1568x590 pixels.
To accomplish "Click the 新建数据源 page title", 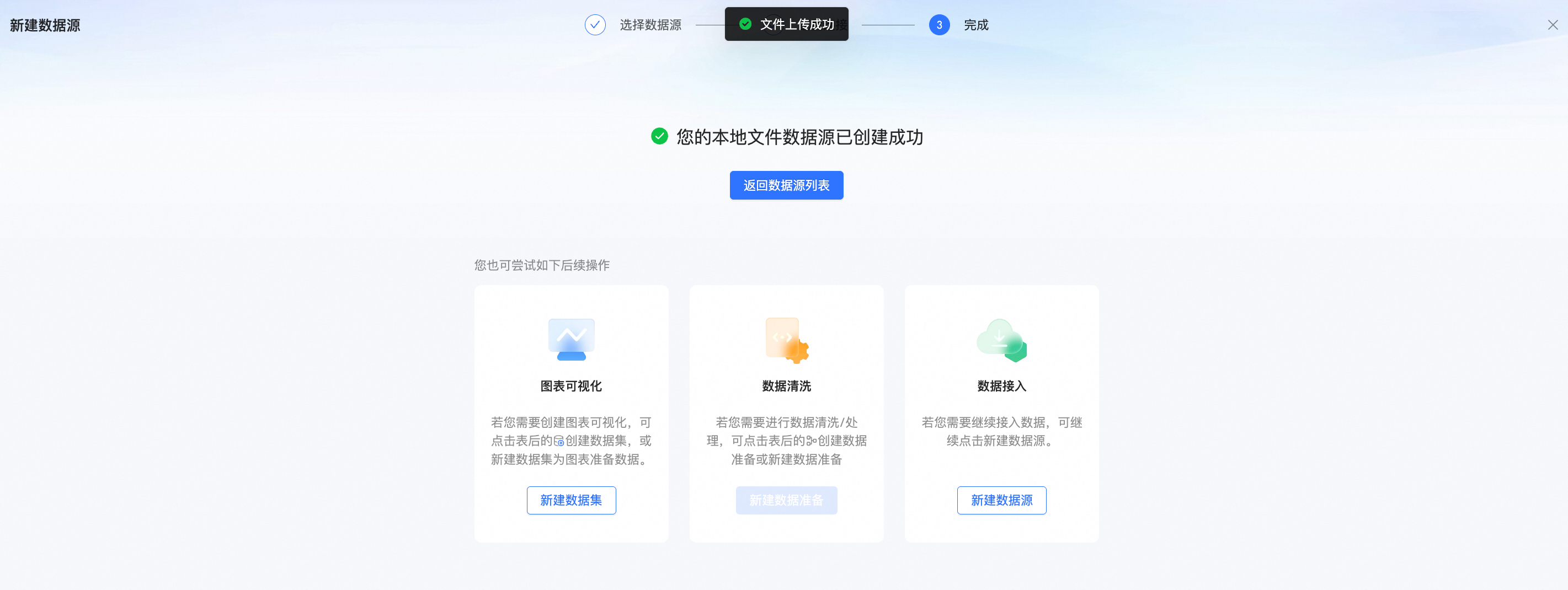I will coord(45,25).
